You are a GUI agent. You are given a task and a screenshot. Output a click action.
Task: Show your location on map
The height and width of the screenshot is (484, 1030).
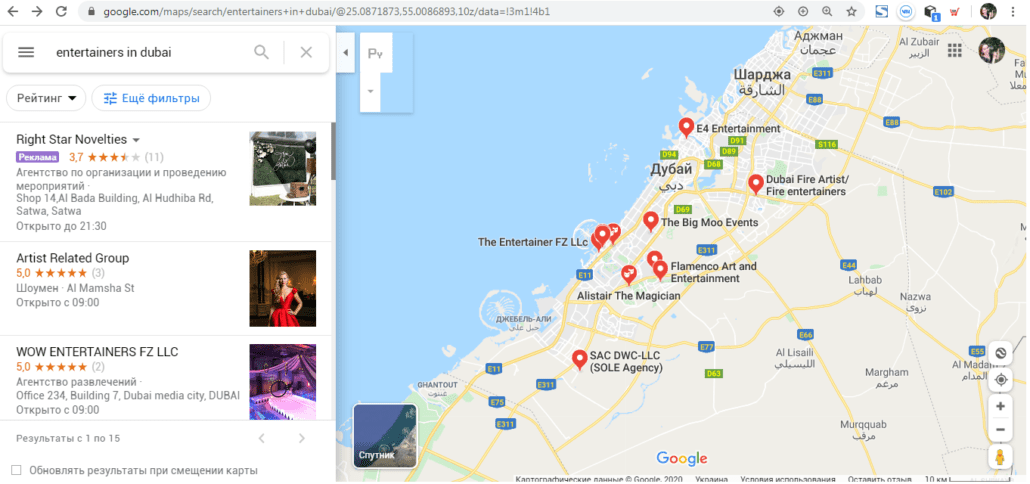pyautogui.click(x=1000, y=380)
